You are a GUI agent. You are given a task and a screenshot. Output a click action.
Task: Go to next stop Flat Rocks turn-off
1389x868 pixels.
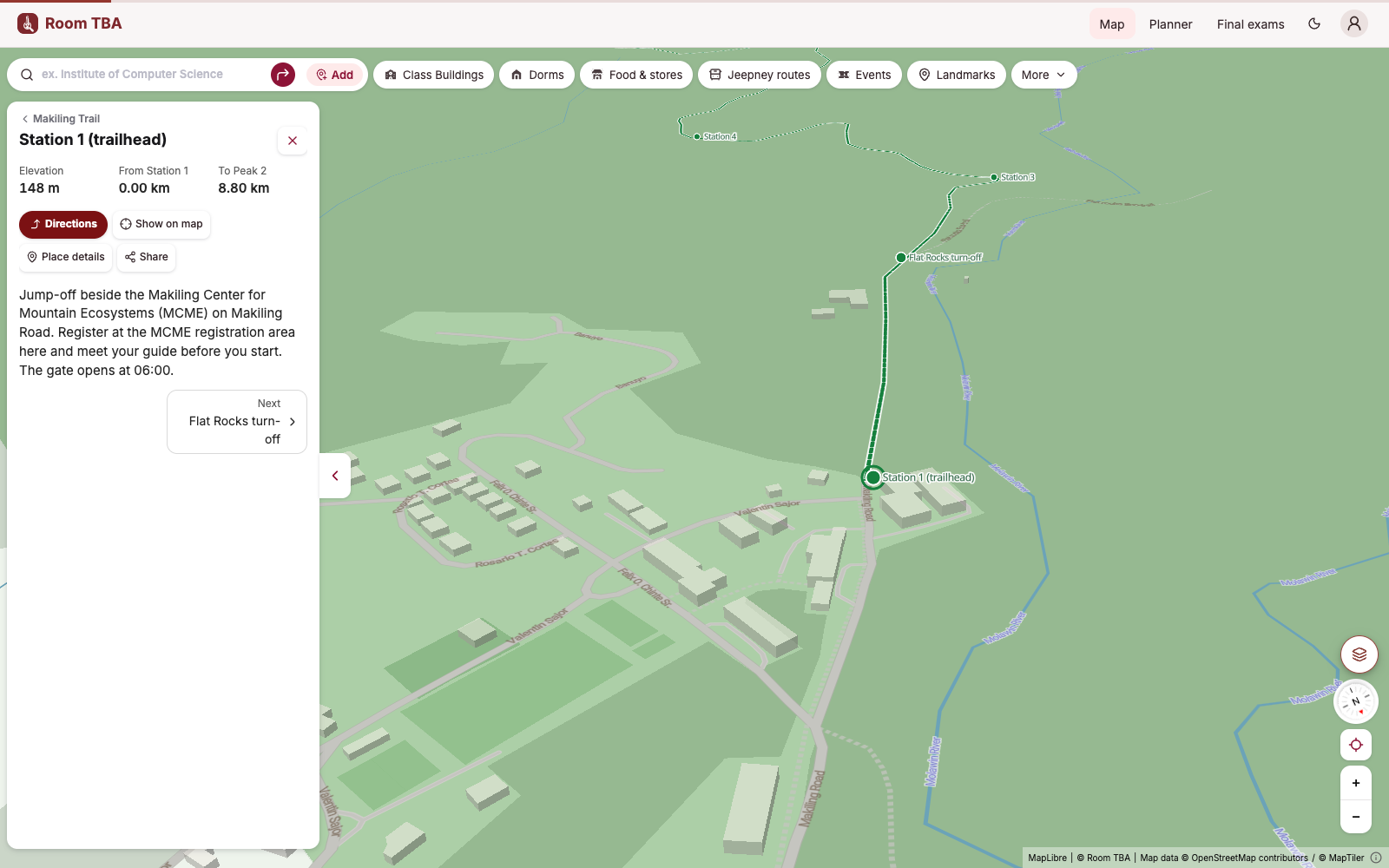(x=237, y=422)
